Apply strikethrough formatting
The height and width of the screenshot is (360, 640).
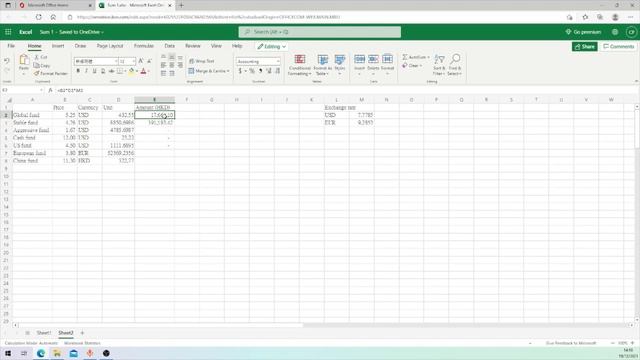[x=111, y=71]
